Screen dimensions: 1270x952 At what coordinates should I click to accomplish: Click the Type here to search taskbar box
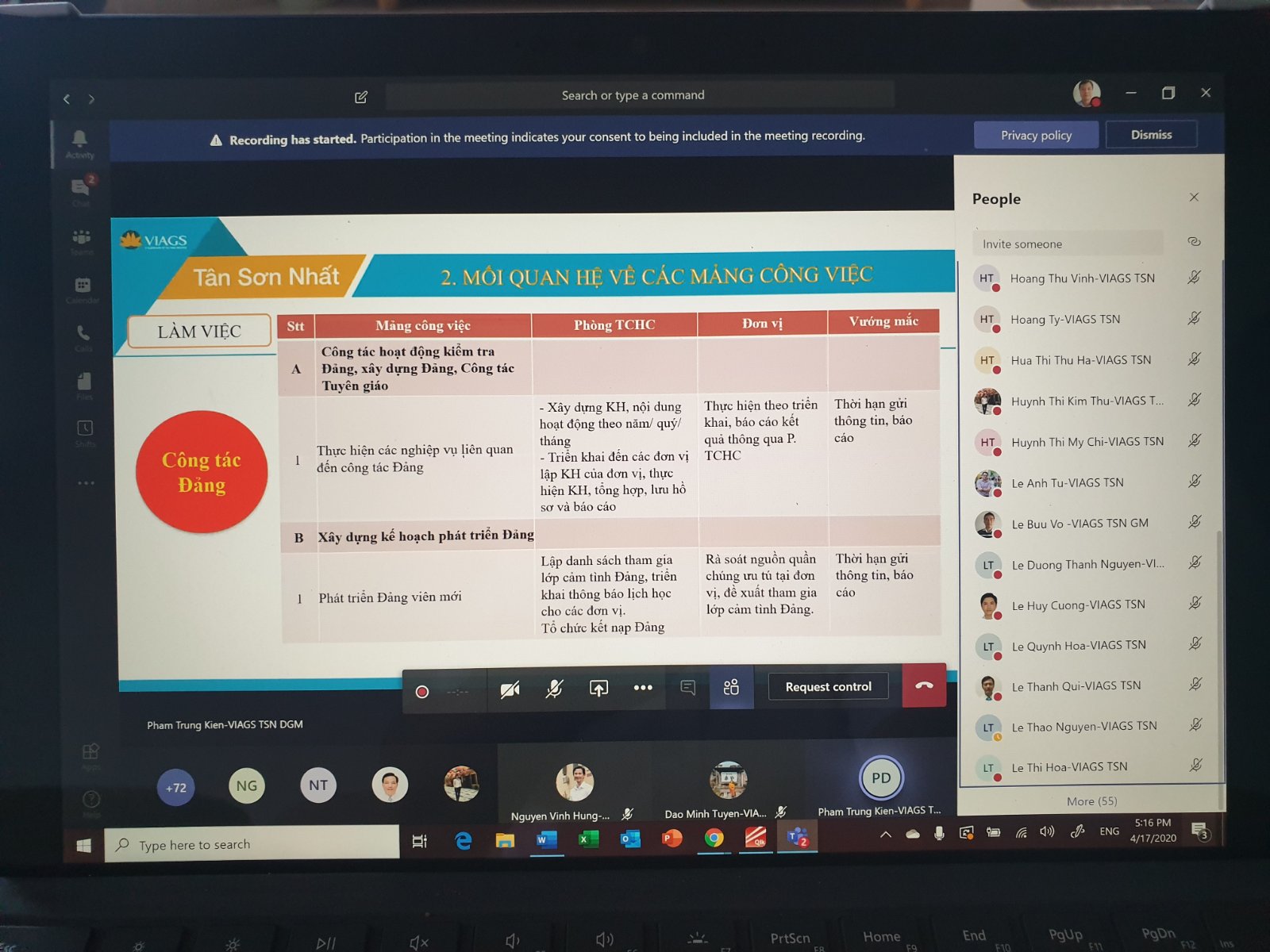click(x=252, y=843)
